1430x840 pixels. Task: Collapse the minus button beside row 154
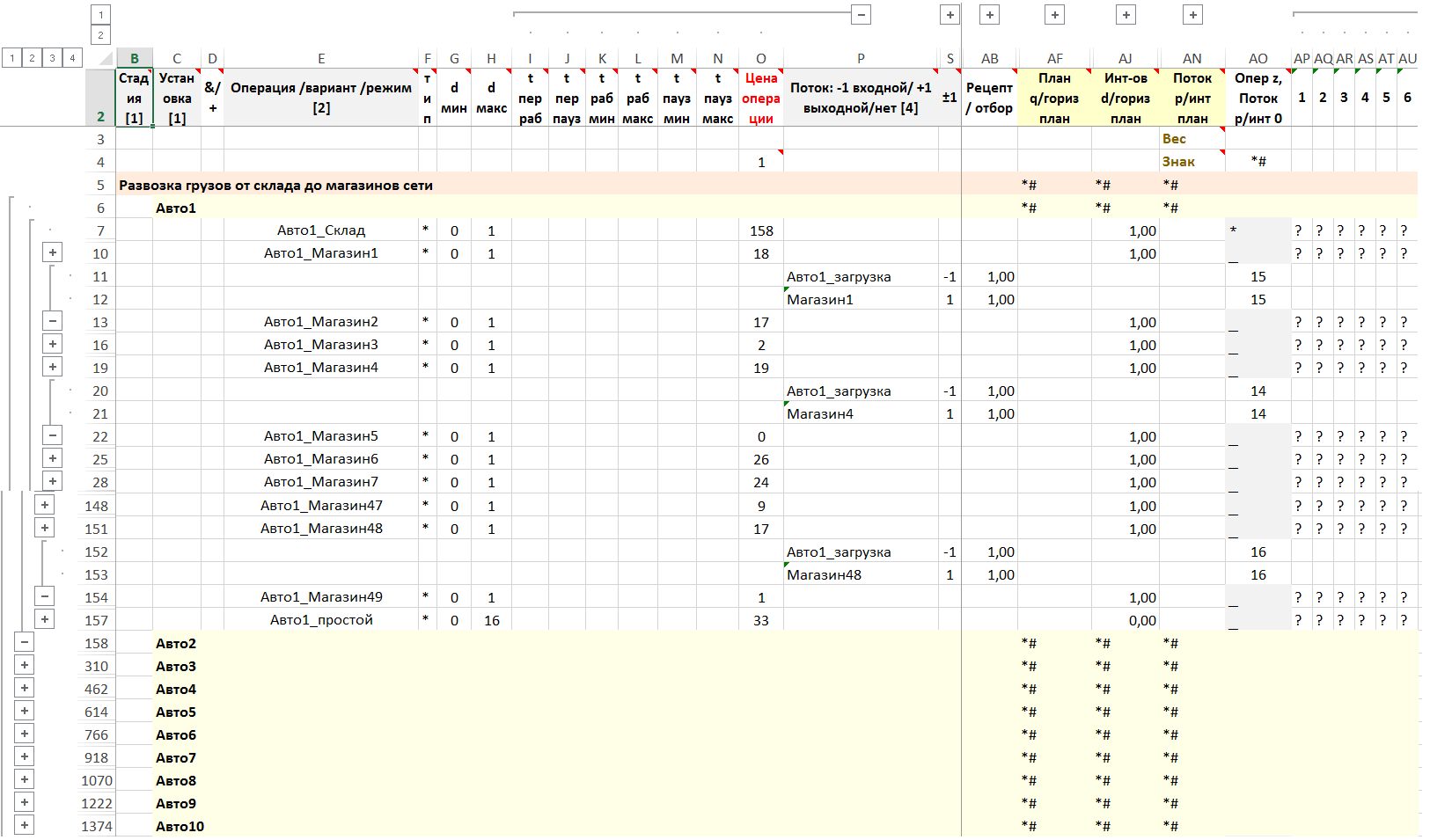click(x=45, y=597)
